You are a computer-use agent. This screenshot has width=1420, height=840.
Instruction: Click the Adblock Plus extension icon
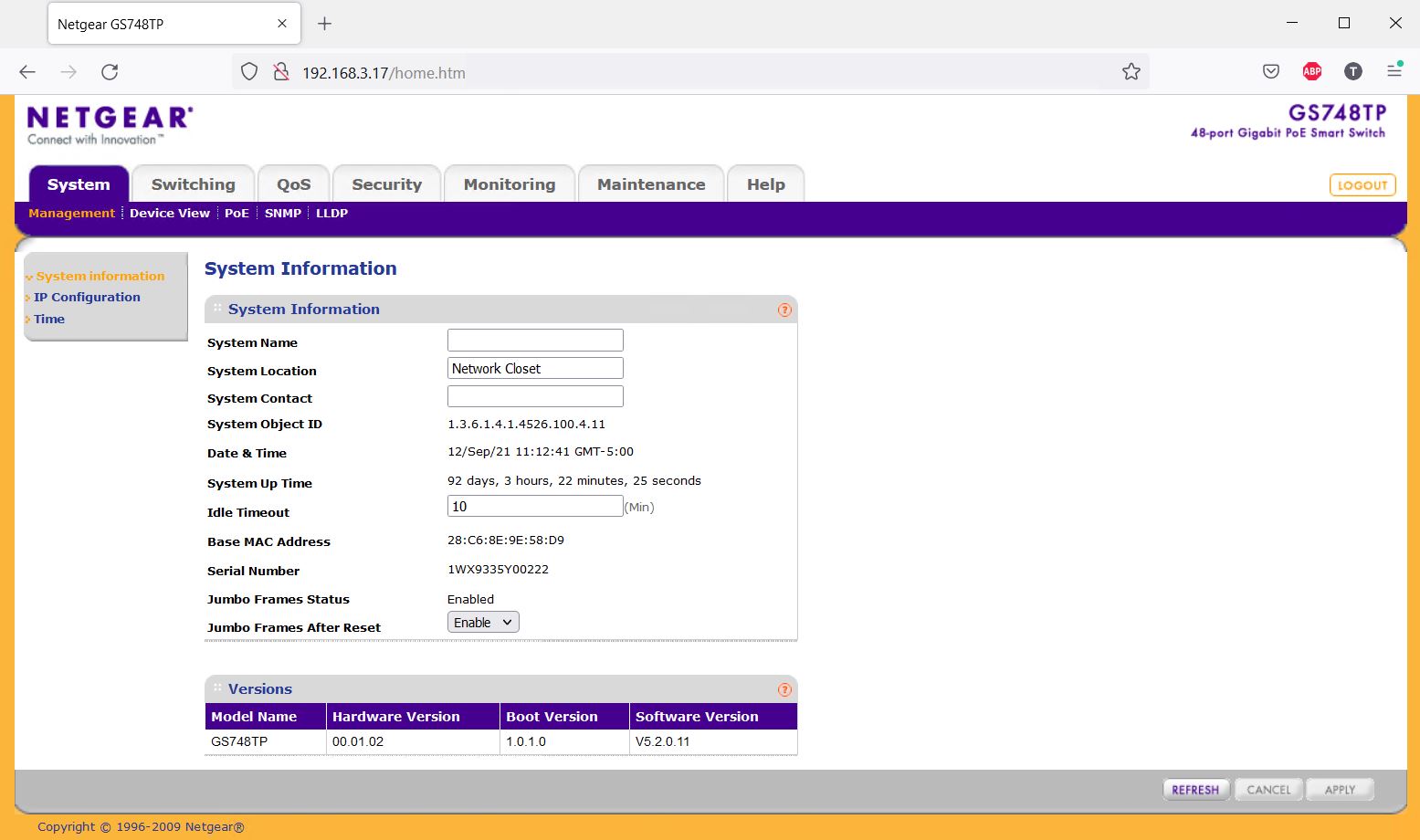coord(1312,71)
